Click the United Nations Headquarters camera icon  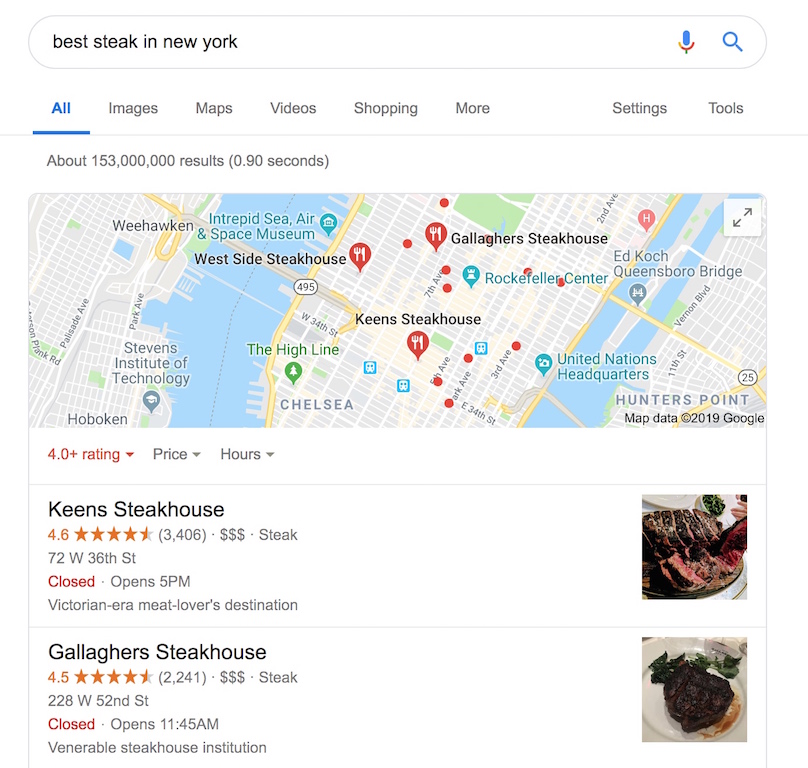pyautogui.click(x=543, y=364)
